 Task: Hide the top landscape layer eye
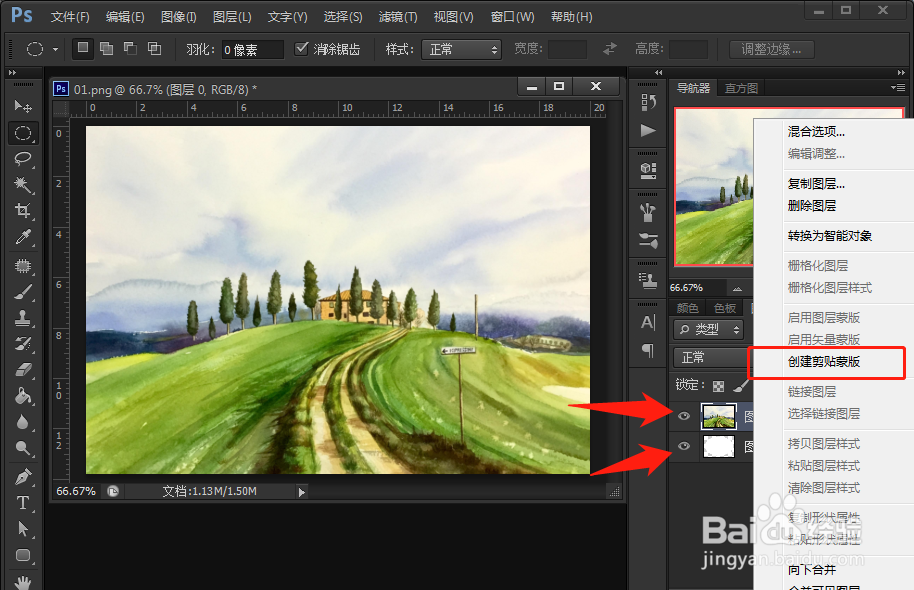coord(684,416)
